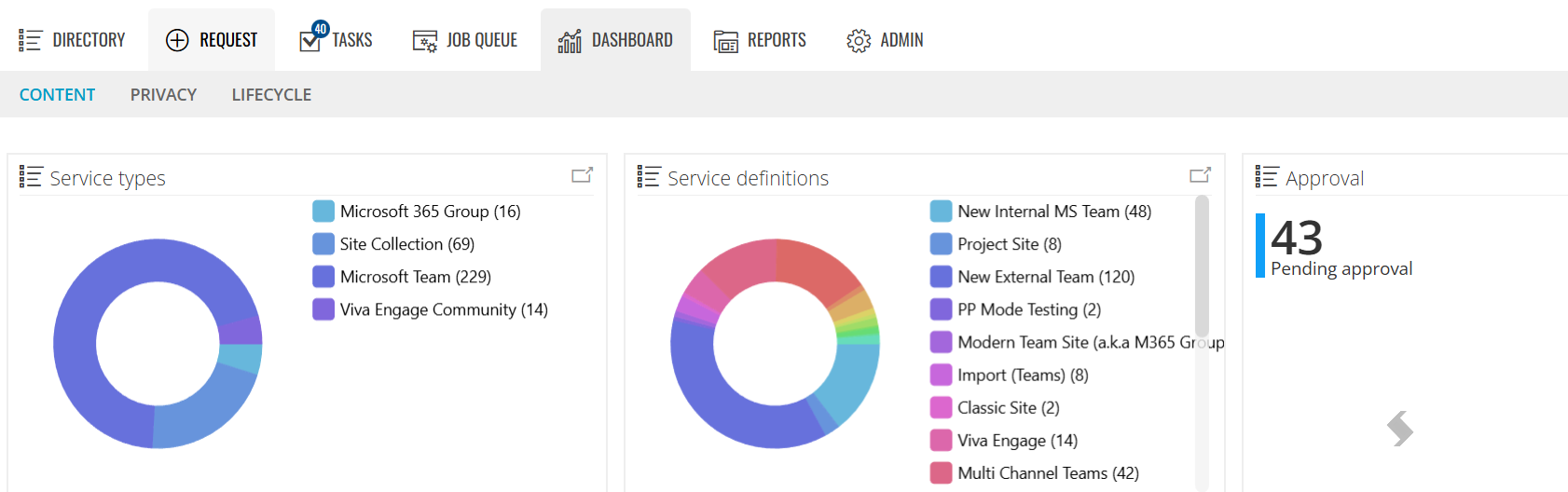Screen dimensions: 1568x492
Task: Click the list icon beside the Approval title
Action: coord(1267,177)
